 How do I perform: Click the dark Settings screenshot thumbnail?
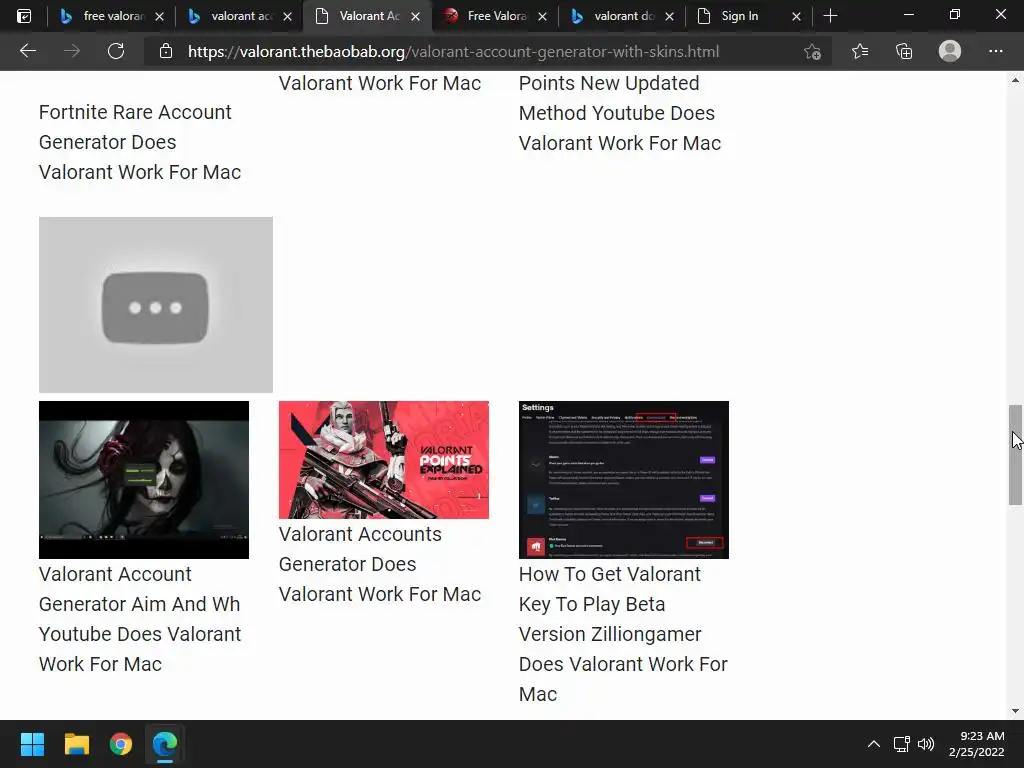coord(624,480)
